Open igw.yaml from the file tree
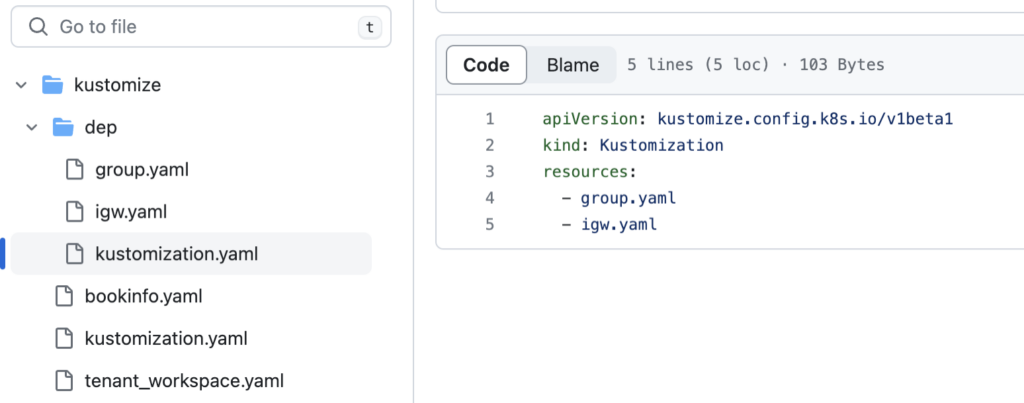 pos(130,212)
